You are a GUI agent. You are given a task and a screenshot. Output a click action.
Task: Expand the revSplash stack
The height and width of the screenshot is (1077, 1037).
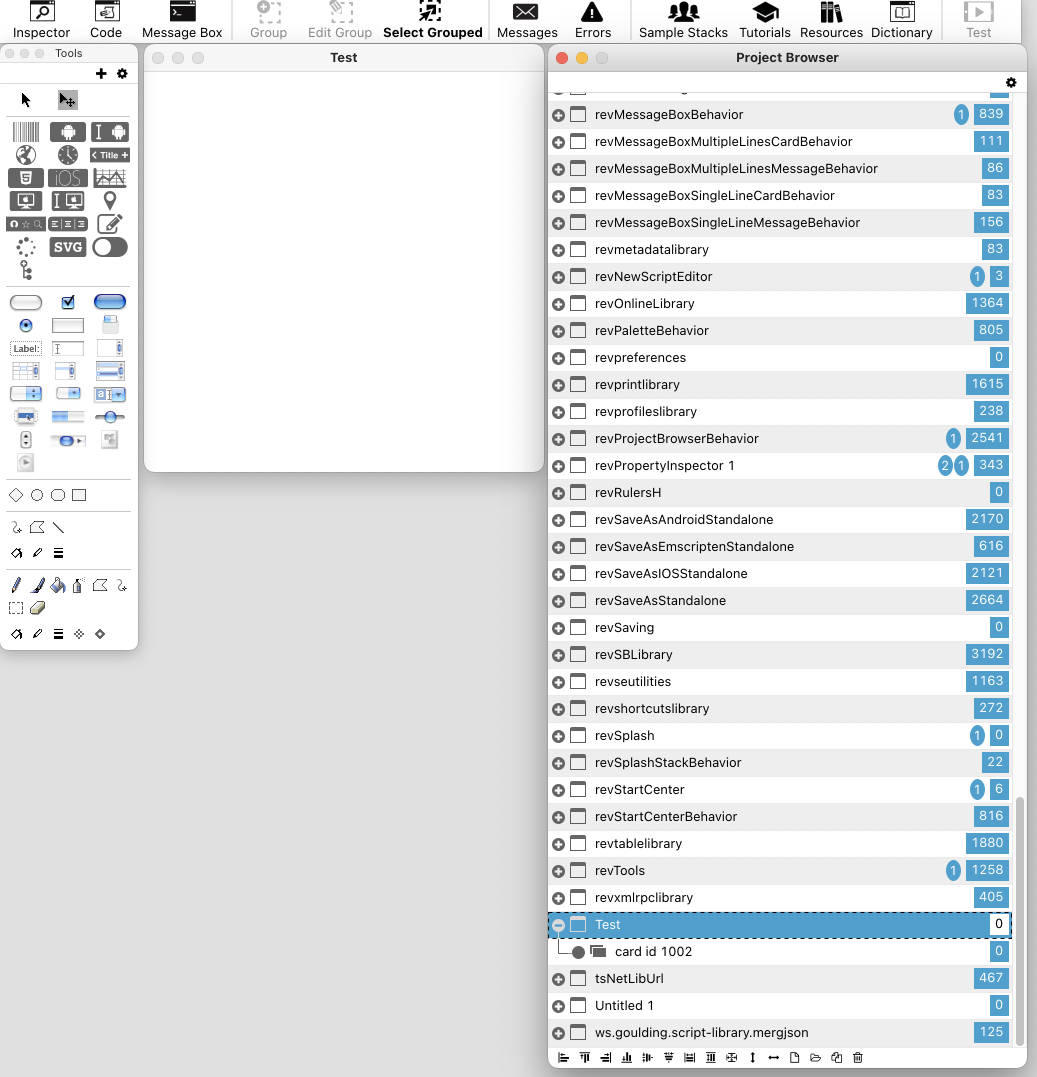tap(558, 736)
